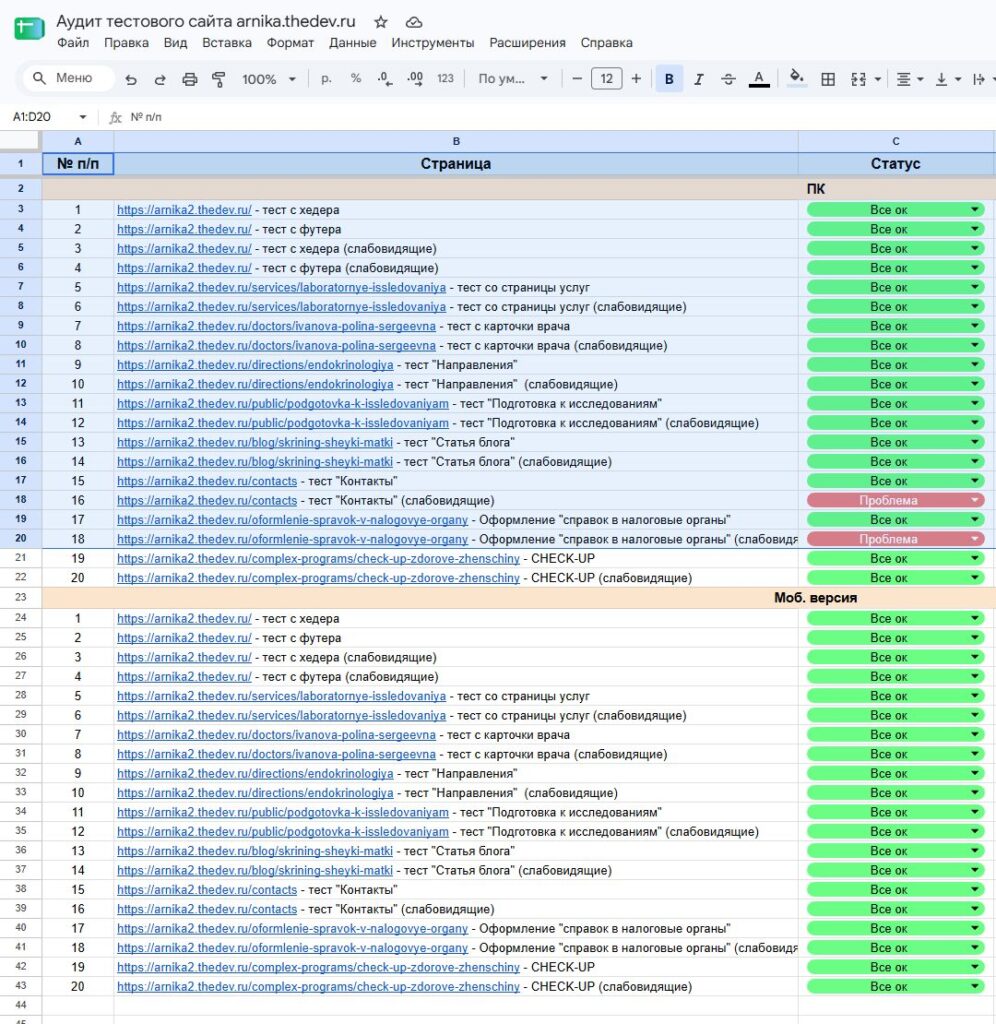Open the borders tool
This screenshot has height=1024, width=996.
point(828,79)
